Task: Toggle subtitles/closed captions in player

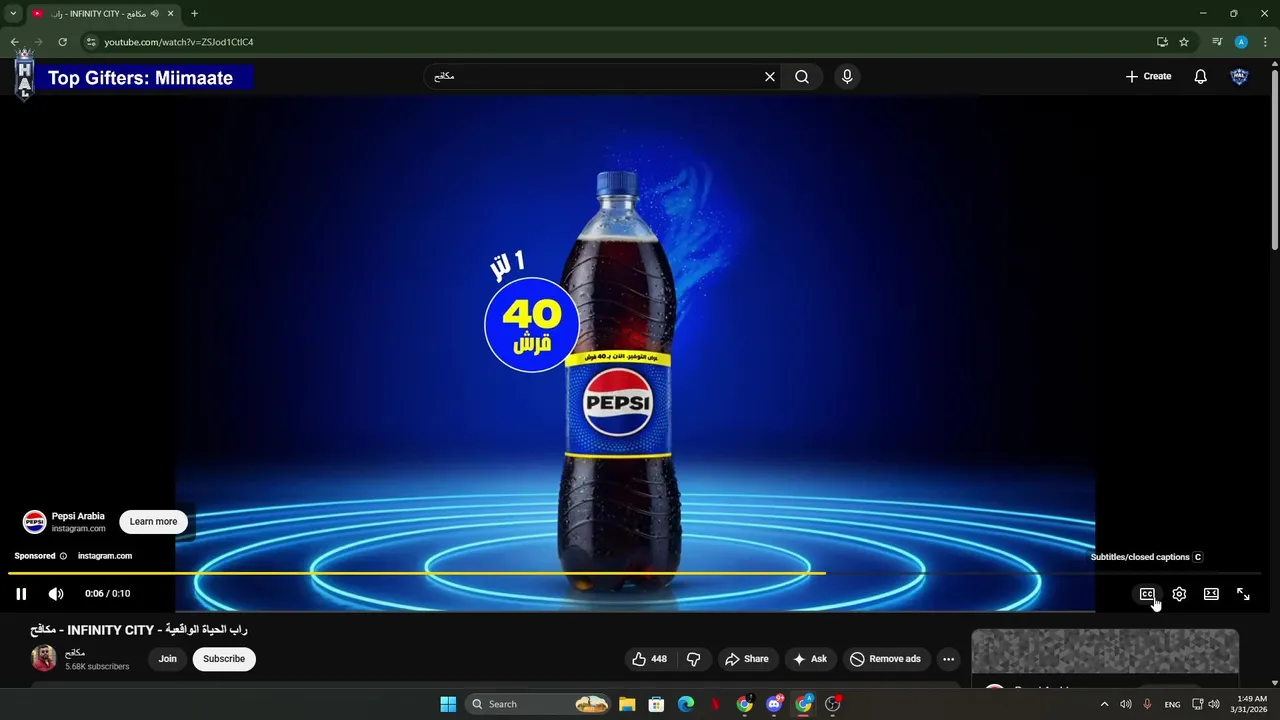Action: coord(1147,594)
